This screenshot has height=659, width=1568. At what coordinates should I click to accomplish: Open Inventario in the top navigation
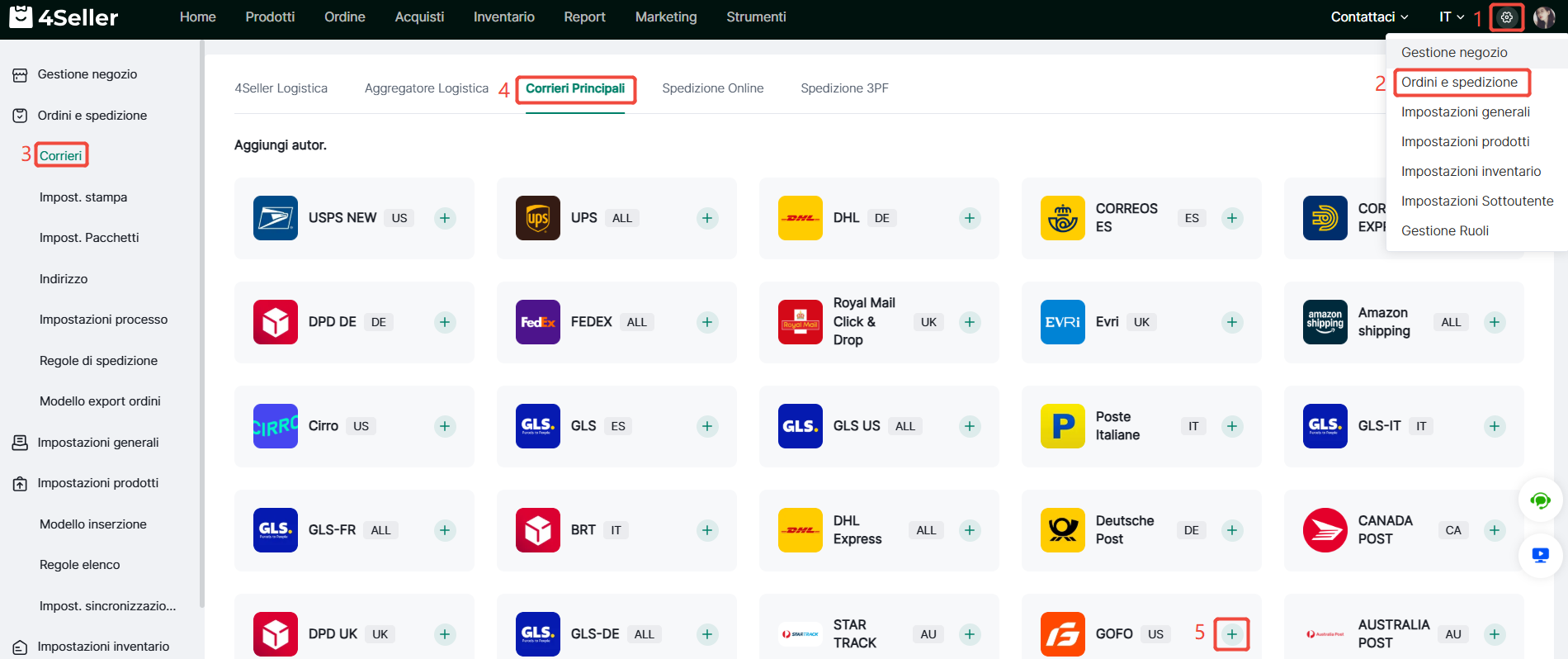(503, 17)
